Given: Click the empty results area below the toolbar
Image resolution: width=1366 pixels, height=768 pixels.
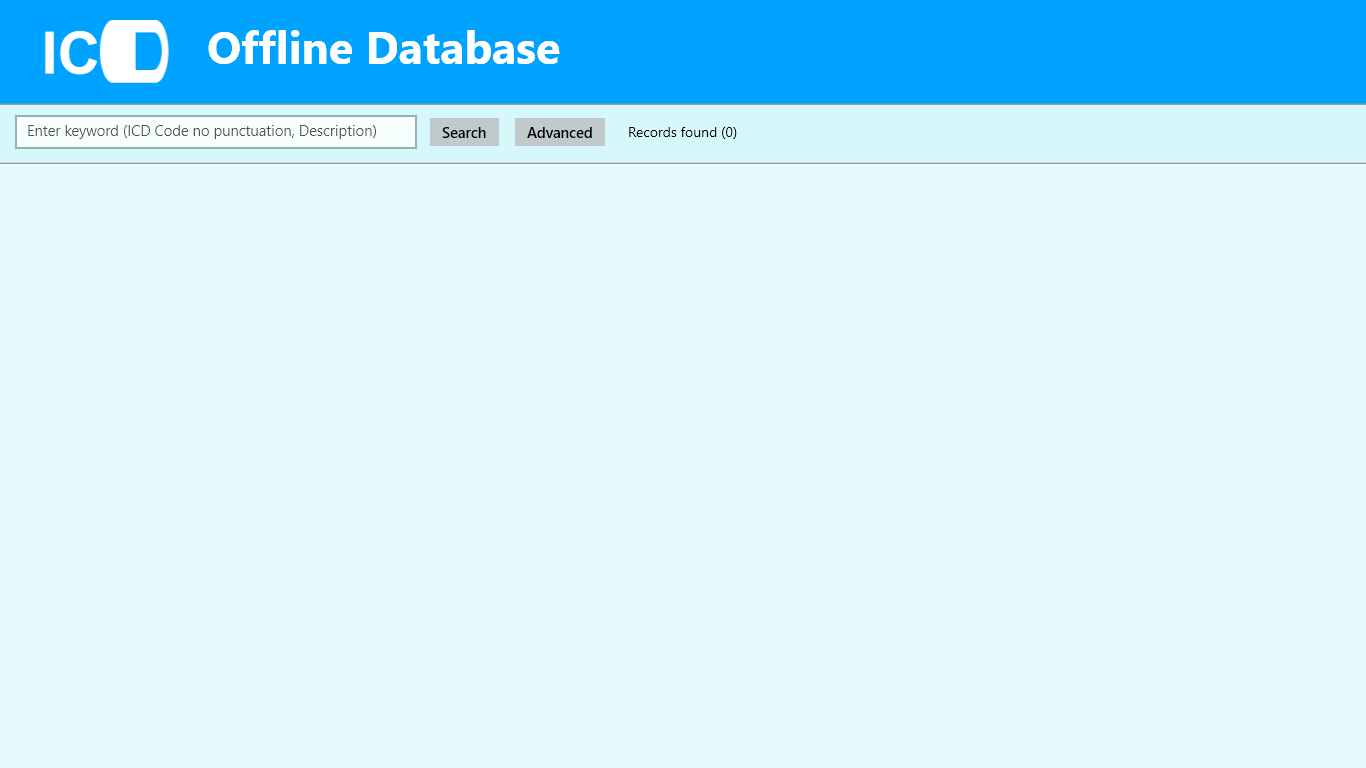Looking at the screenshot, I should point(683,450).
